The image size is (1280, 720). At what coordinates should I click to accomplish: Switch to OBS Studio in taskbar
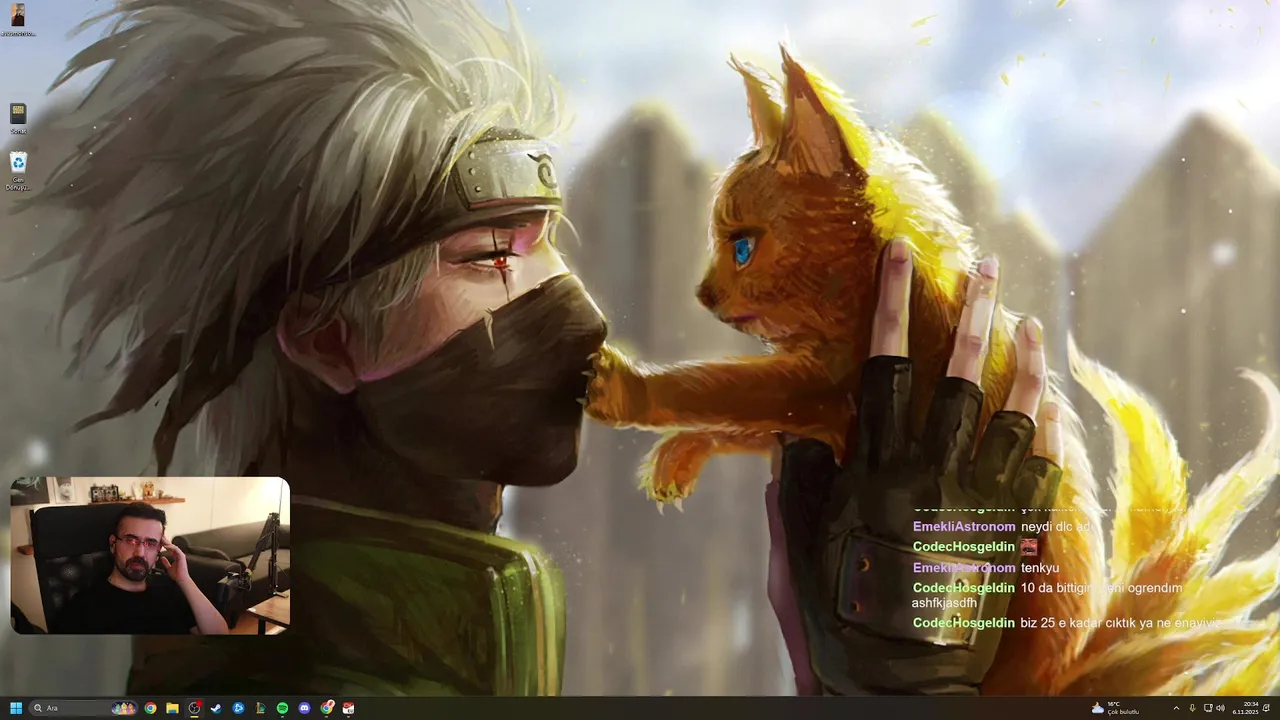click(194, 708)
